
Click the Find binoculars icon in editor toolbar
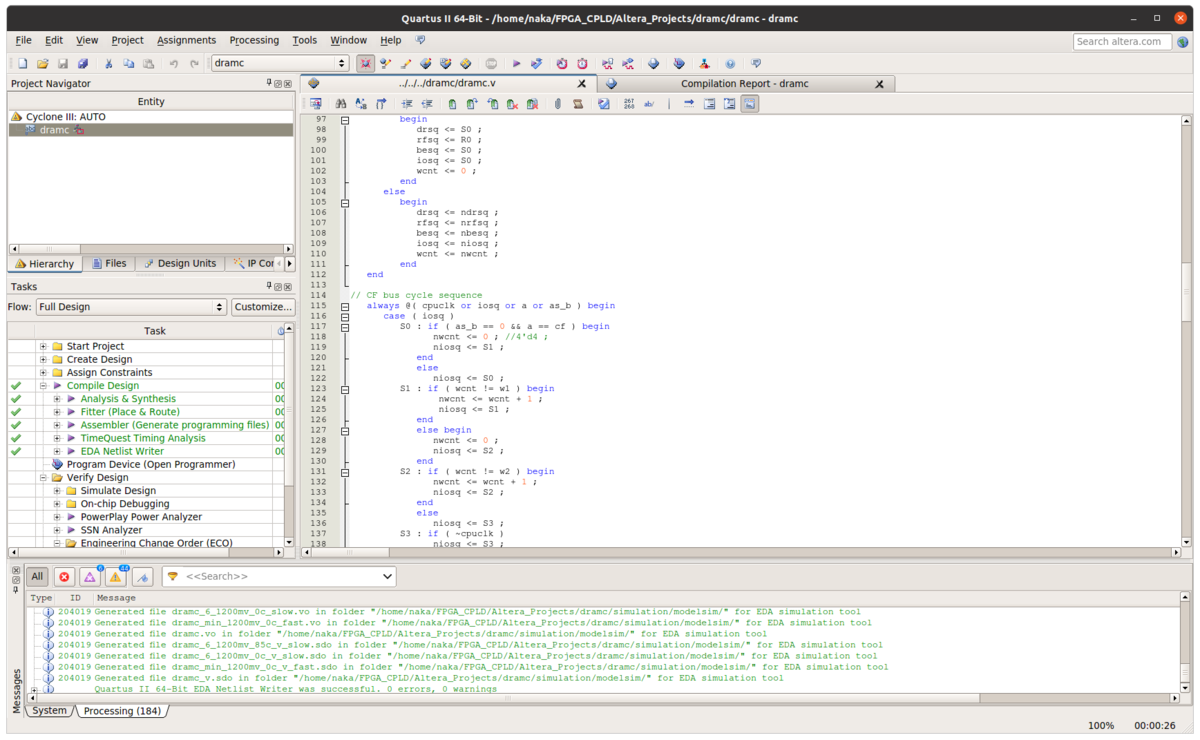pyautogui.click(x=341, y=104)
